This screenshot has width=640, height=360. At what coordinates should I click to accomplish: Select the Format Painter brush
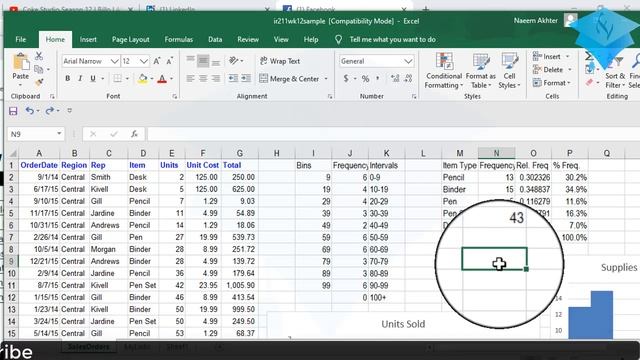(x=39, y=82)
